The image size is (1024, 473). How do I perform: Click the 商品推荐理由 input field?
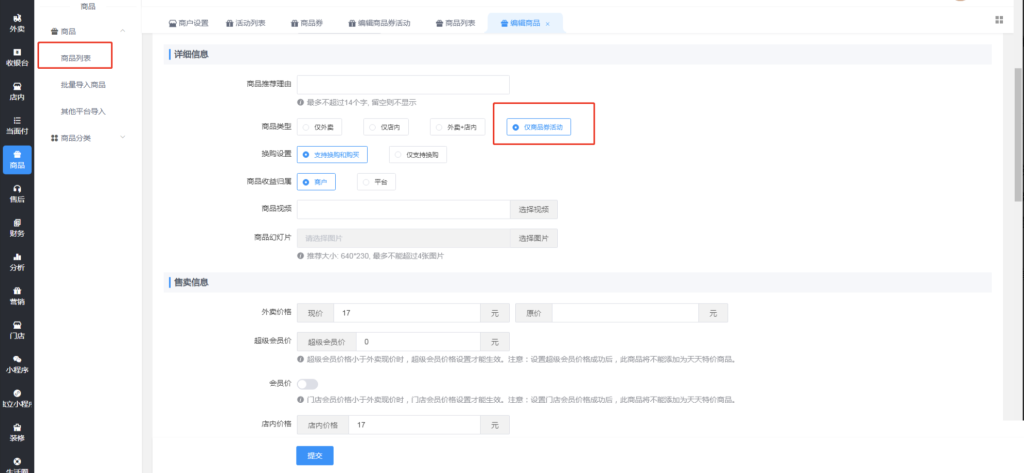point(403,84)
